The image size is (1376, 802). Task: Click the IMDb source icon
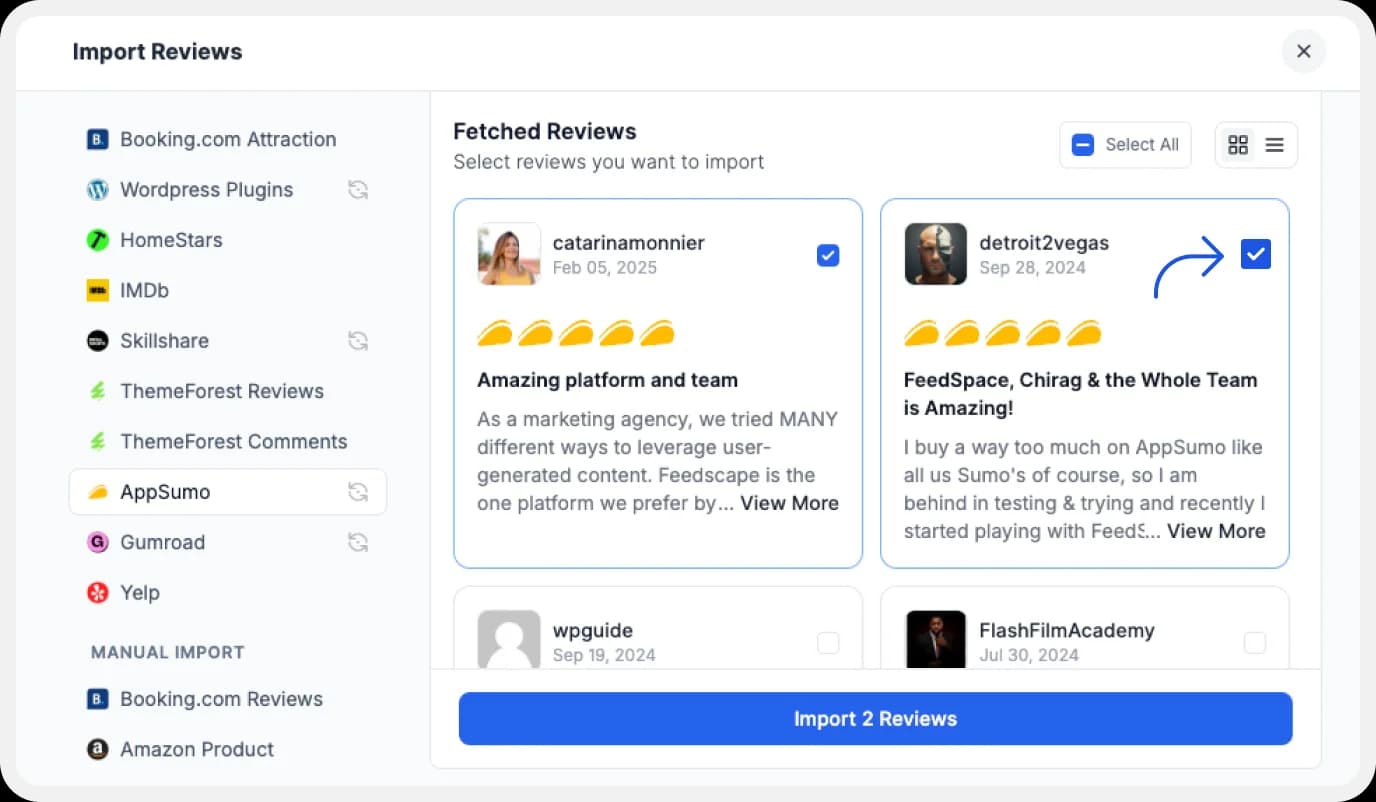click(x=98, y=290)
